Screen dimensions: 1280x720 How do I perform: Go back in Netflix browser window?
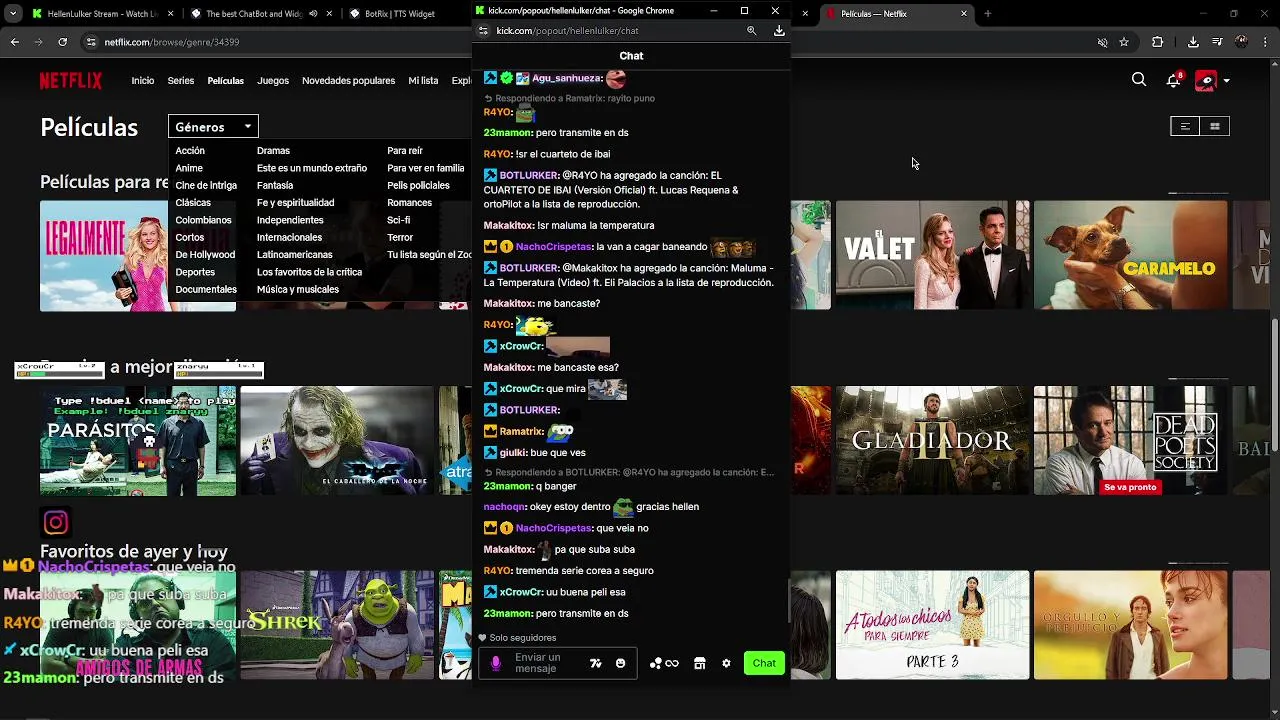click(x=15, y=42)
